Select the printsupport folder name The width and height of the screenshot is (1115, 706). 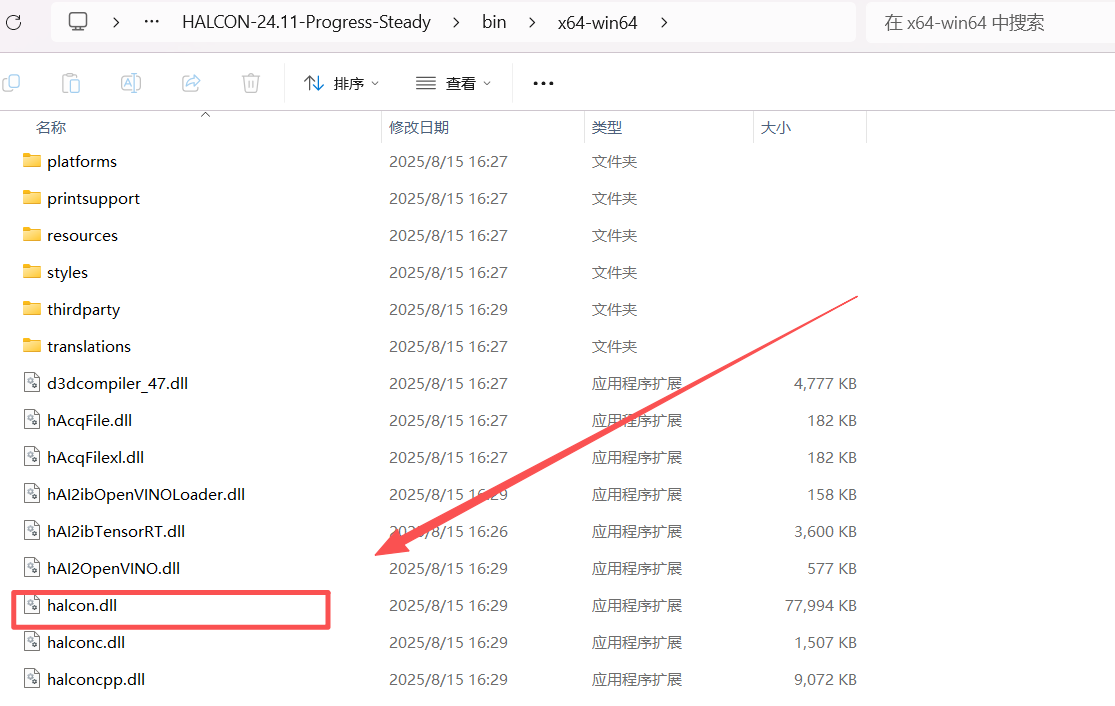coord(93,199)
